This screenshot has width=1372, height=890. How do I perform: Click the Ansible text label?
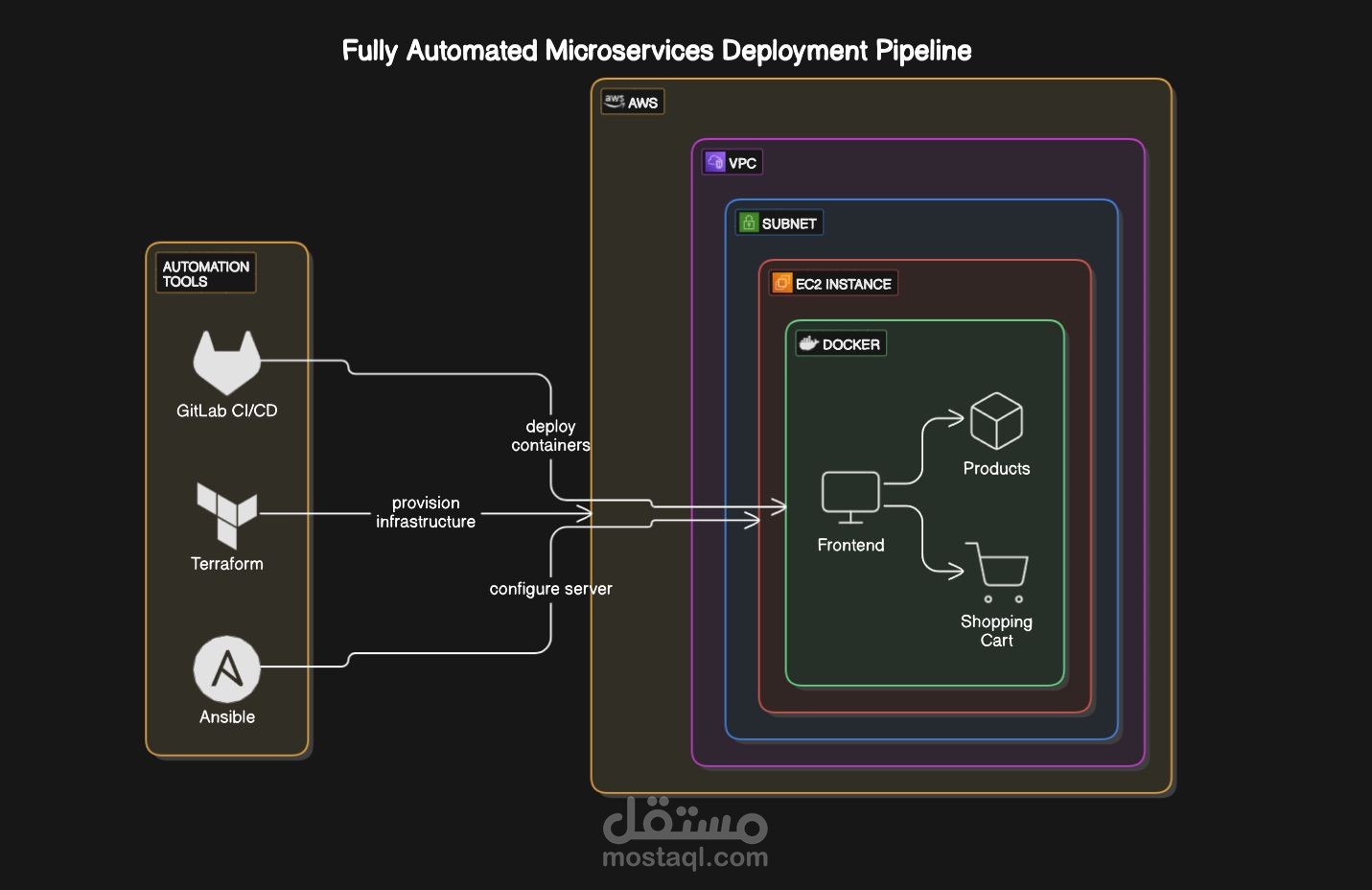point(227,716)
